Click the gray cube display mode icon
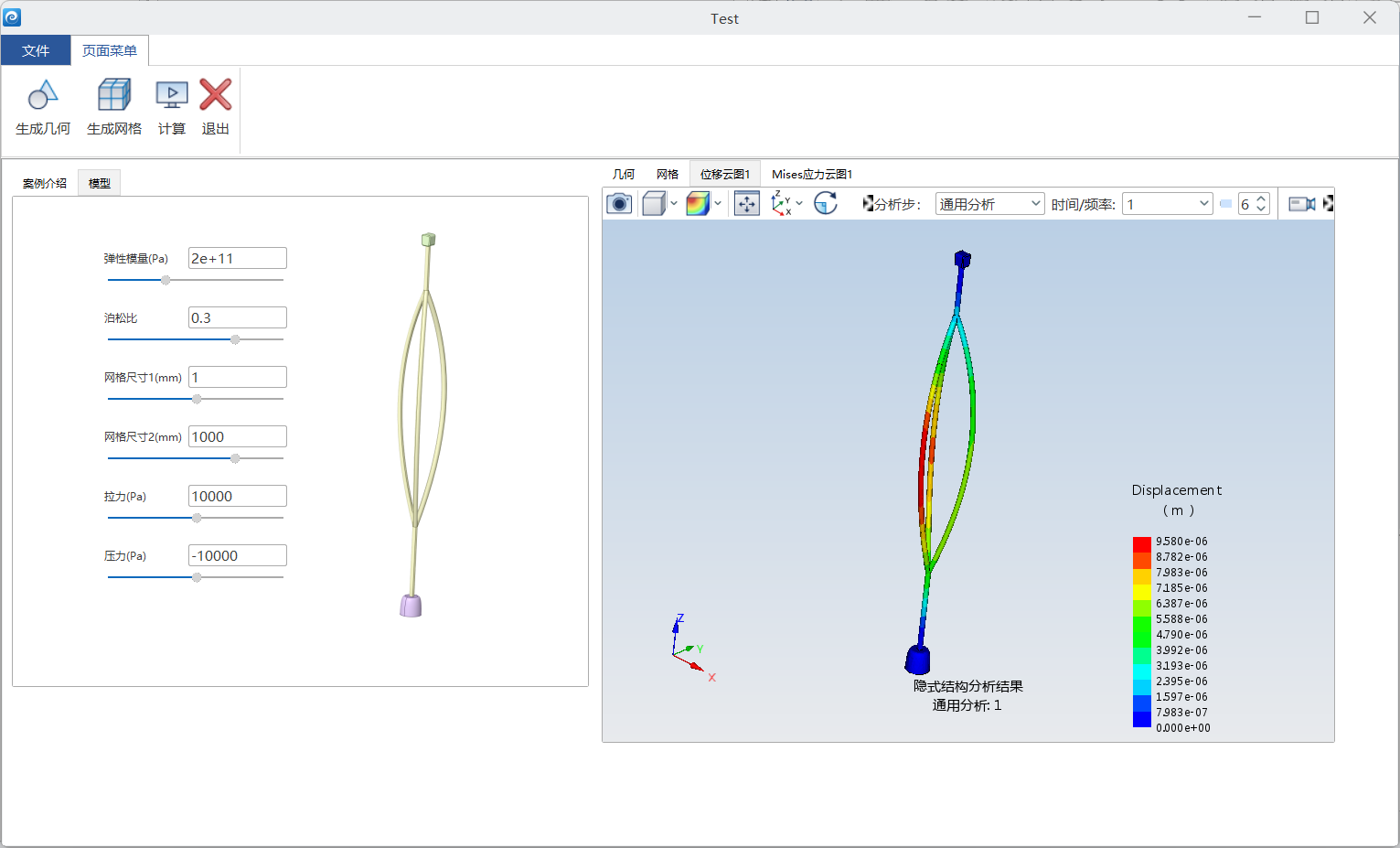This screenshot has height=848, width=1400. 654,203
